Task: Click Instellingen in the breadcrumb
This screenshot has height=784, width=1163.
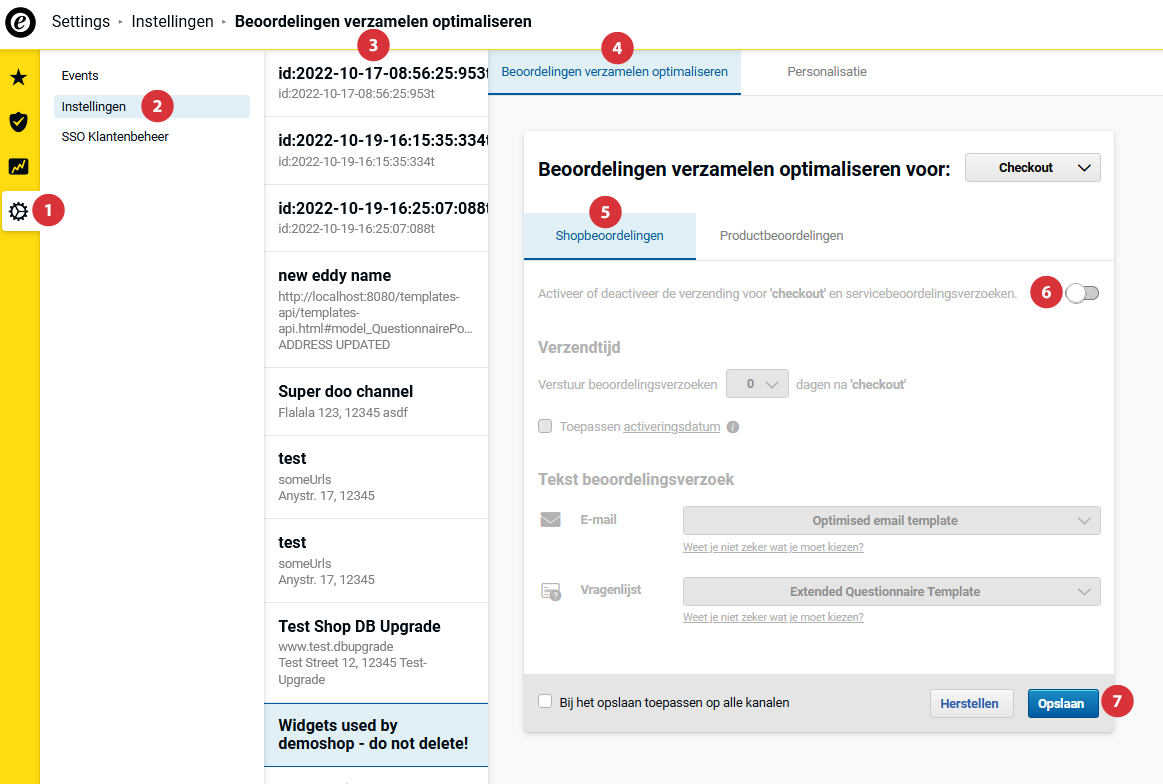Action: point(172,22)
